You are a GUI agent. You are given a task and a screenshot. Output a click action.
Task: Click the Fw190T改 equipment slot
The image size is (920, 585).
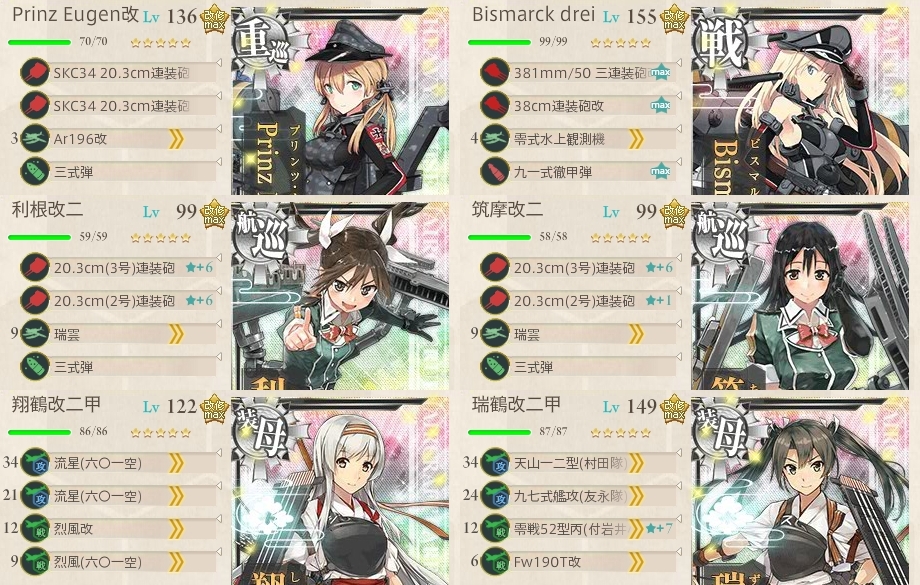580,562
